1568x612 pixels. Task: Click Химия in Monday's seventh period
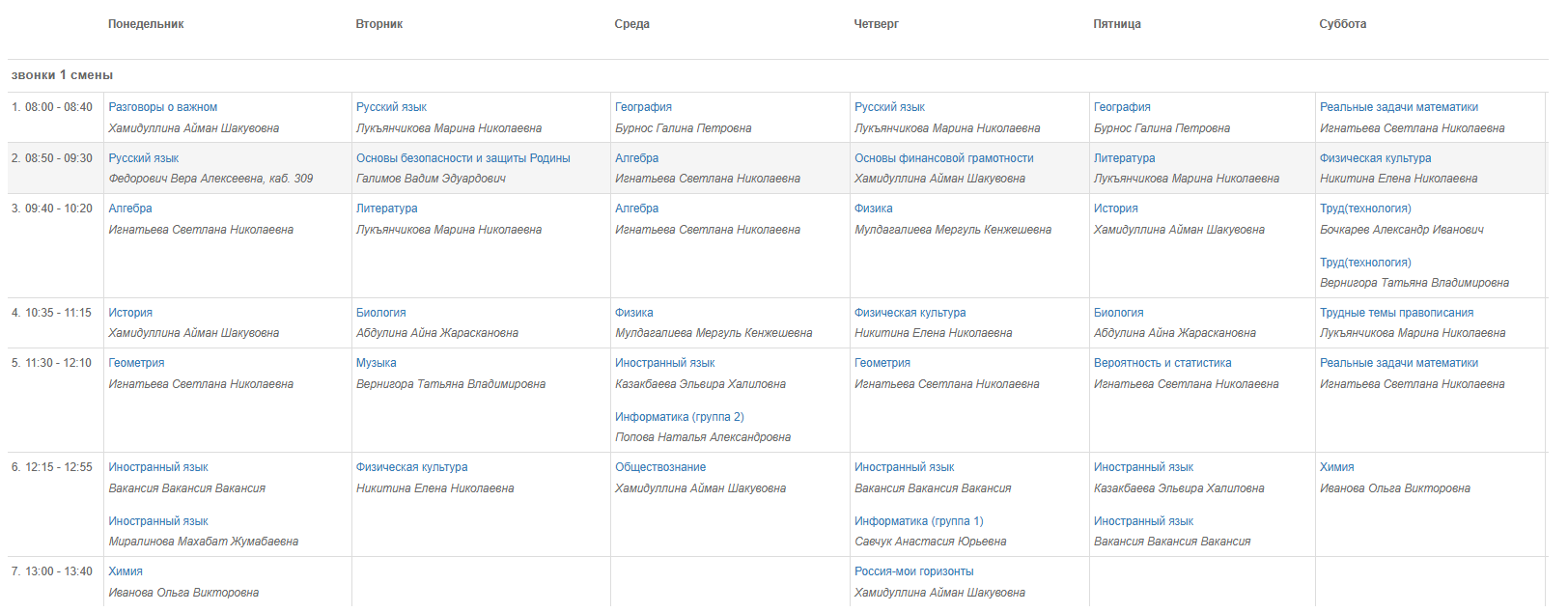[125, 571]
